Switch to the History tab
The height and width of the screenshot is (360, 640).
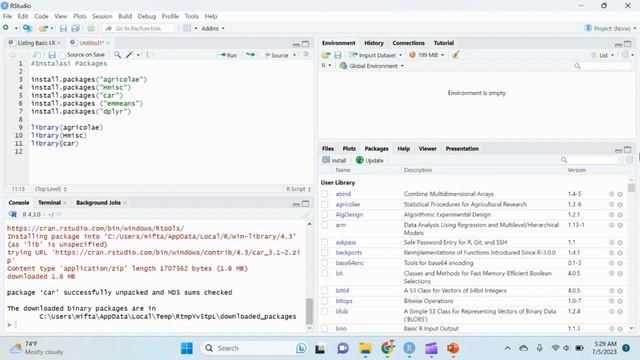point(374,43)
